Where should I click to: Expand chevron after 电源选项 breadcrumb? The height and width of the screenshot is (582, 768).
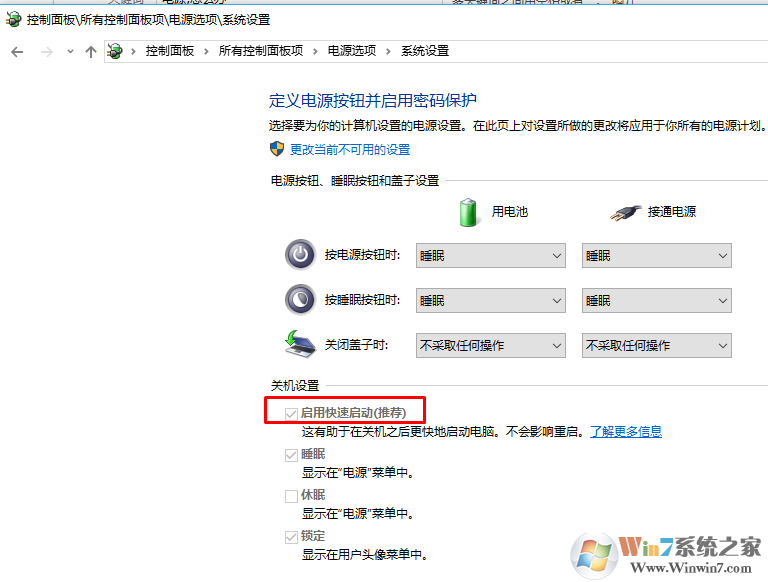point(388,51)
